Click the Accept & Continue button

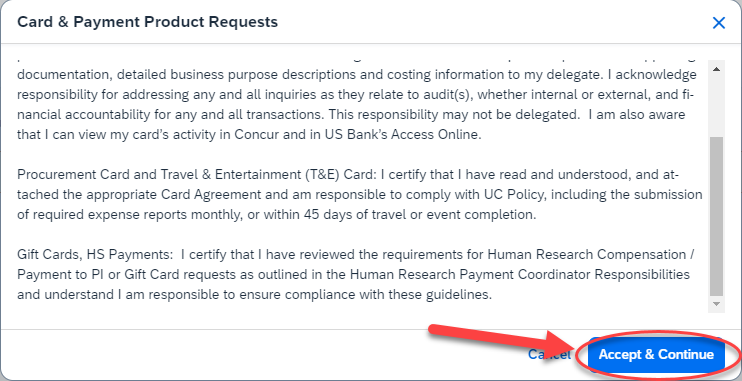pos(656,354)
